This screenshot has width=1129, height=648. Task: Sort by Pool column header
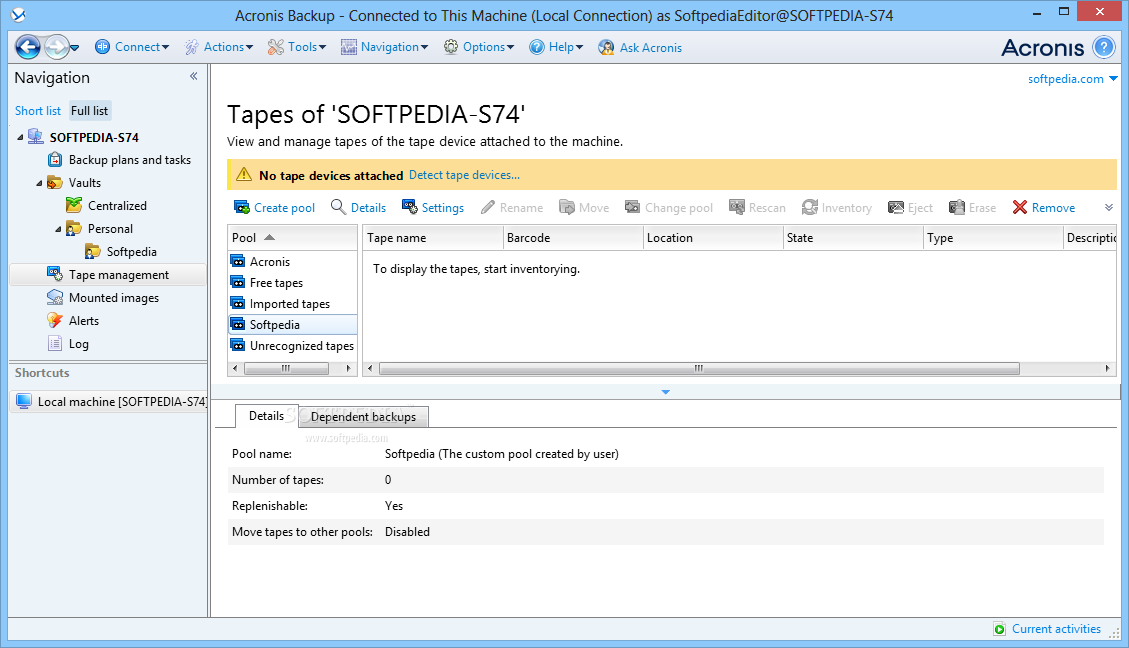click(292, 238)
